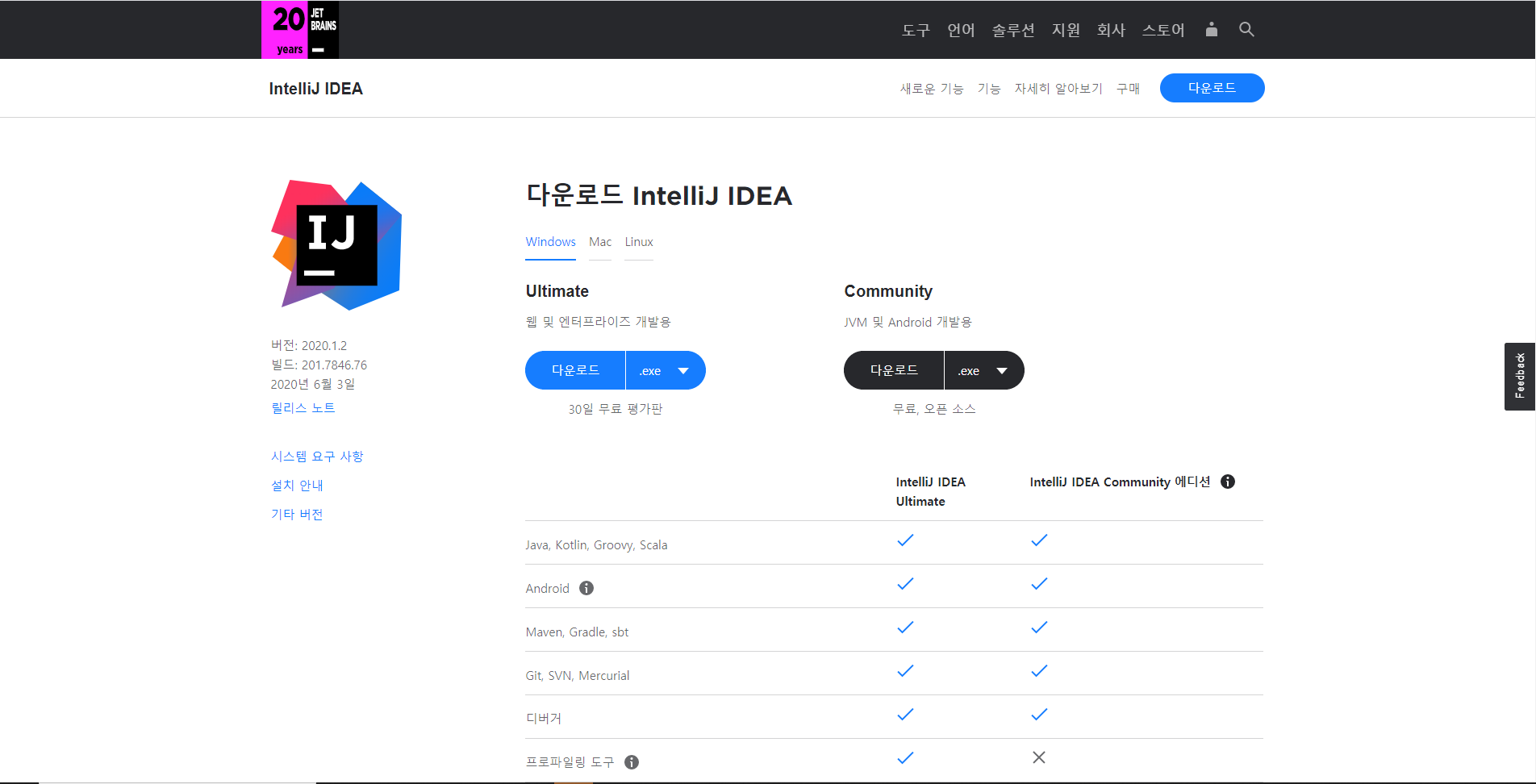Click Ultimate checkmark in 프로파일링 도구 row
This screenshot has height=784, width=1536.
(905, 758)
